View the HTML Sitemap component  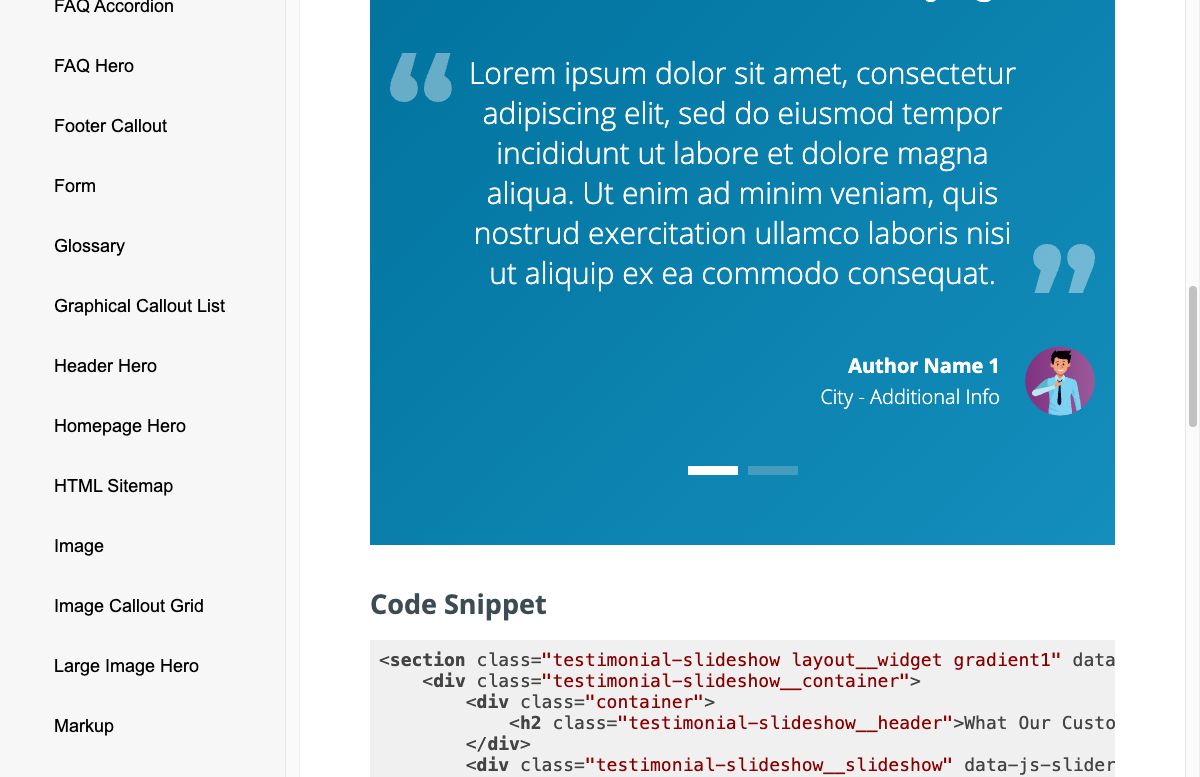point(113,486)
